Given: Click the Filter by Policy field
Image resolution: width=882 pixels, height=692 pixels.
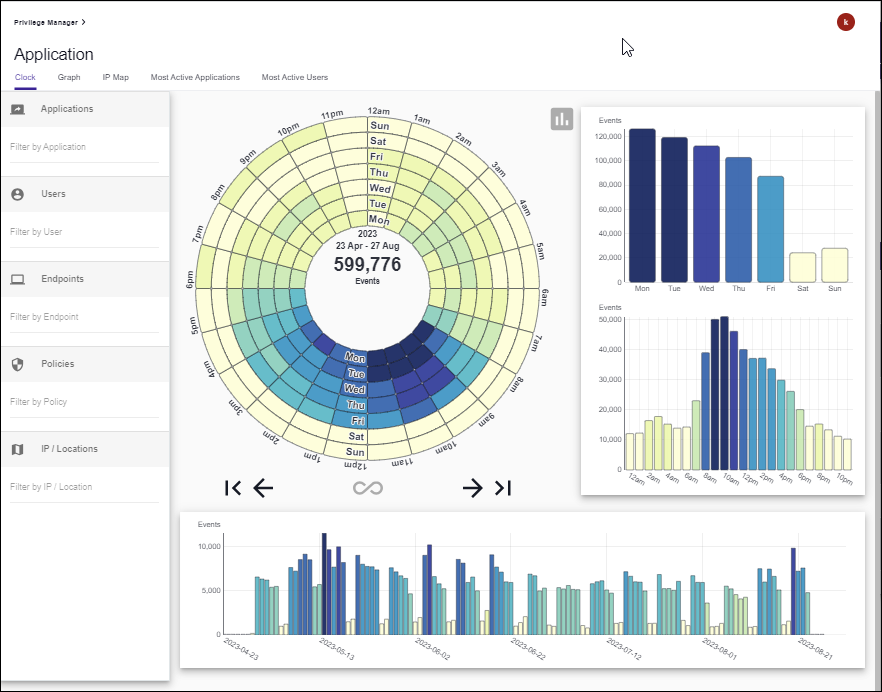Looking at the screenshot, I should (84, 402).
